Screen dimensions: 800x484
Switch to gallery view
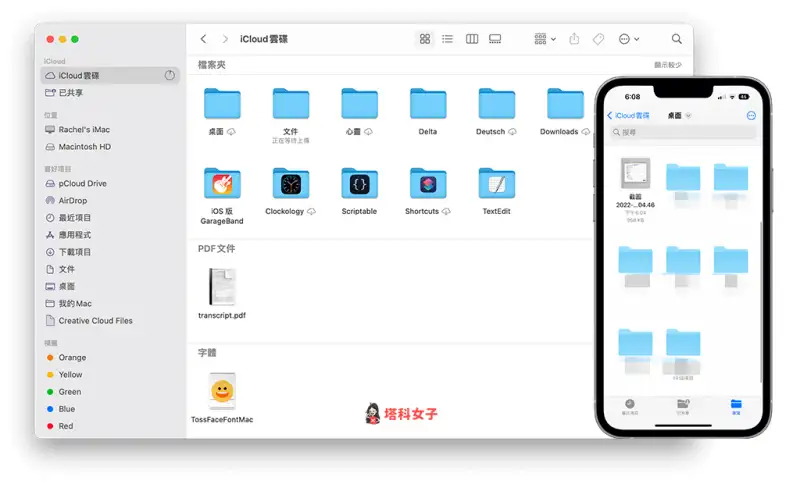pyautogui.click(x=495, y=39)
